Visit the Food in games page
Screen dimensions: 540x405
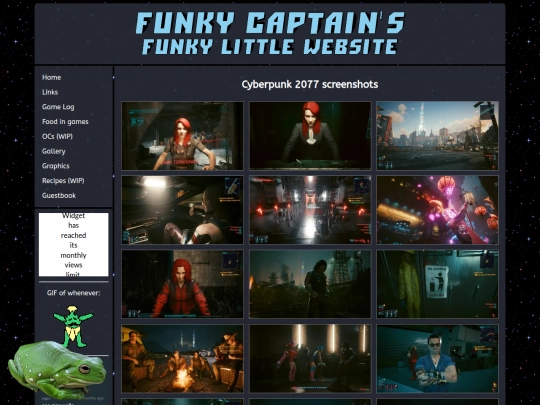[x=65, y=122]
